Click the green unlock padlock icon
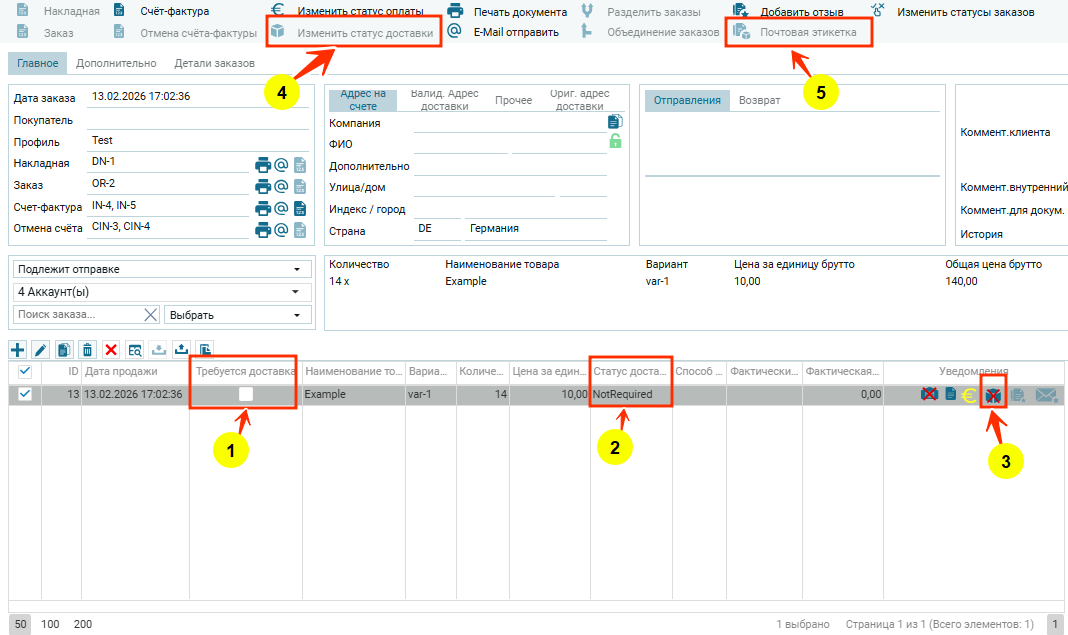The image size is (1068, 635). [x=615, y=141]
